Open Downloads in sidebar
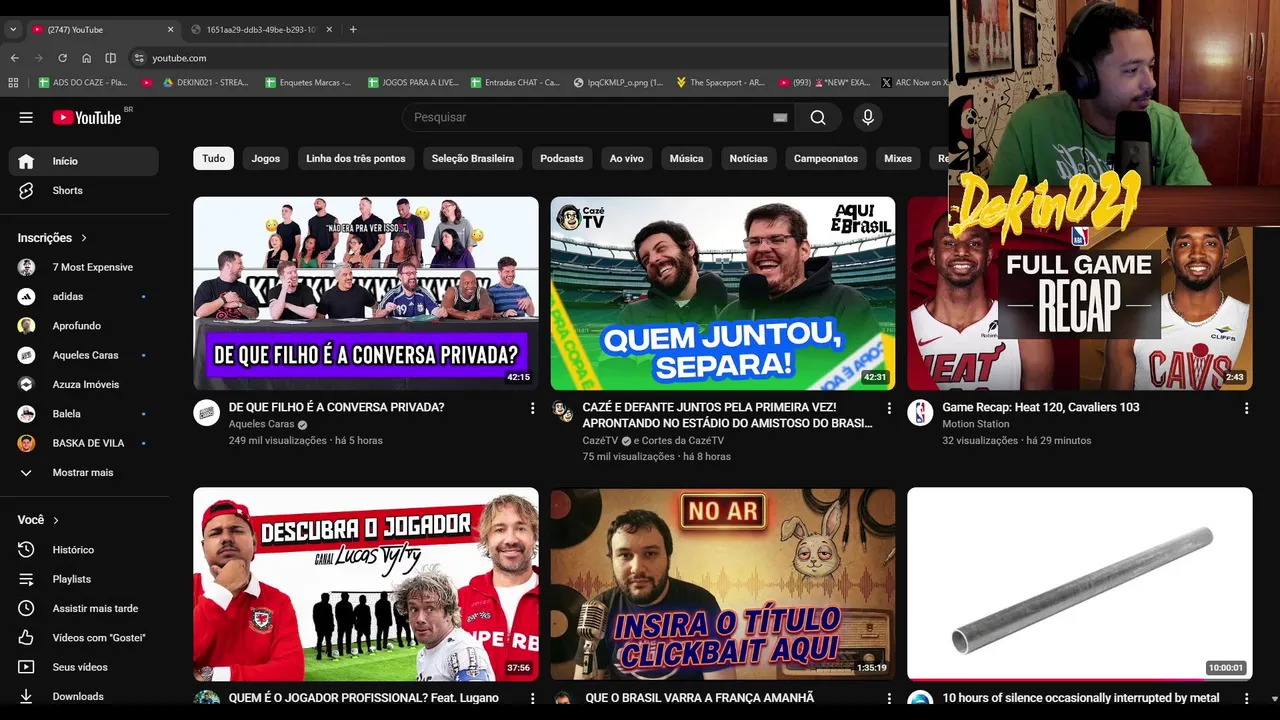1280x720 pixels. 84,696
